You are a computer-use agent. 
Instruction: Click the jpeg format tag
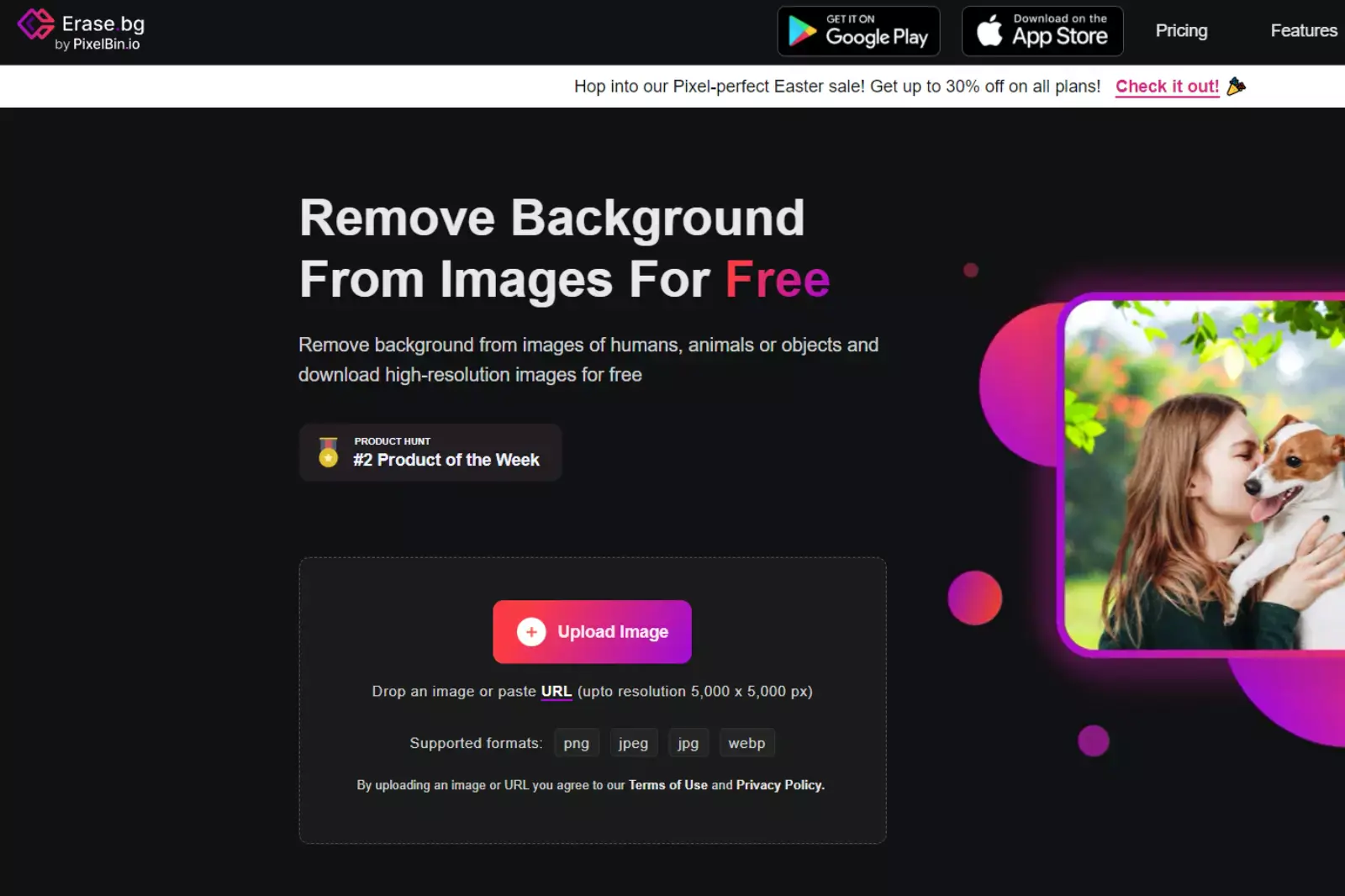click(633, 743)
